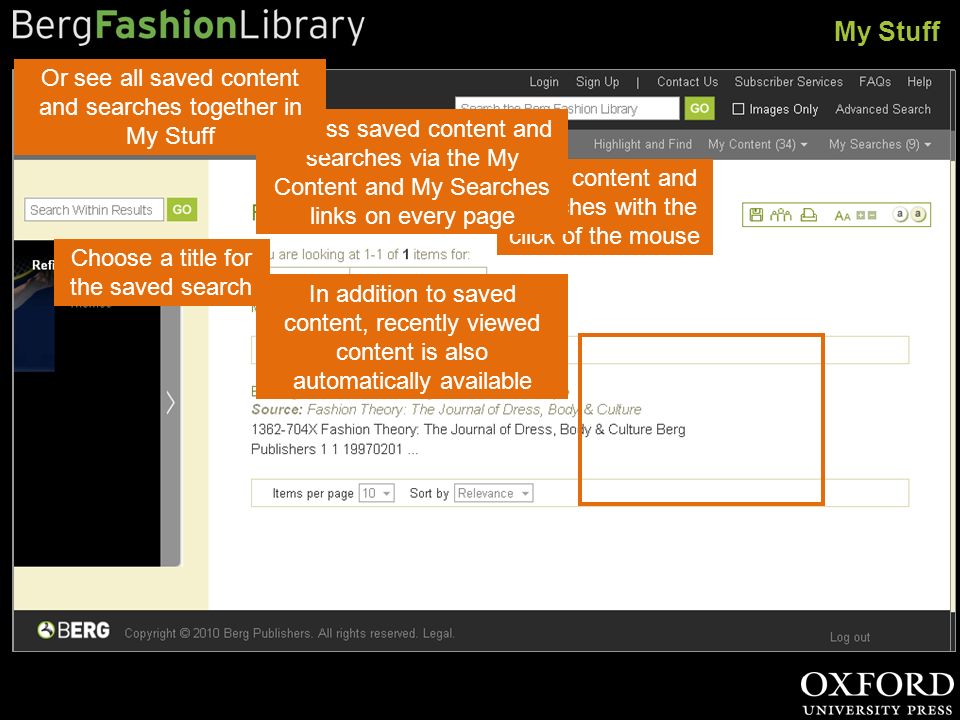Toggle the Images Only checkbox

(738, 109)
